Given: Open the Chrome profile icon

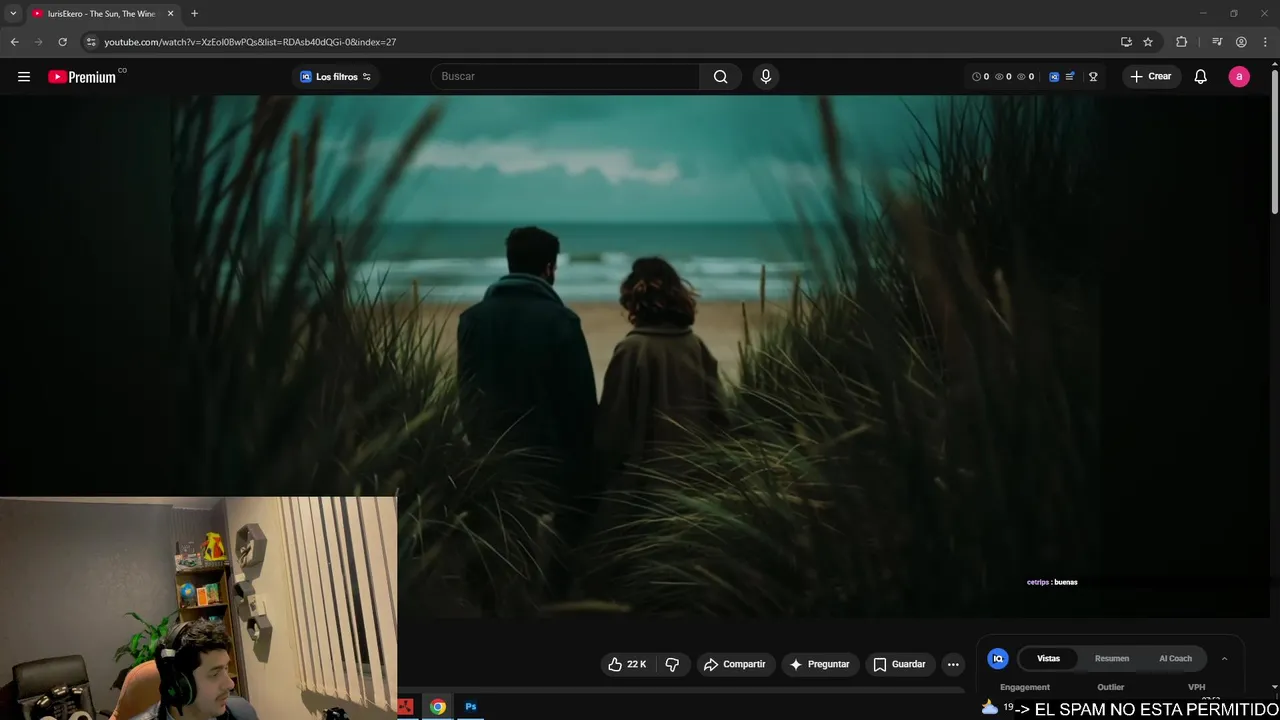Looking at the screenshot, I should [1241, 42].
